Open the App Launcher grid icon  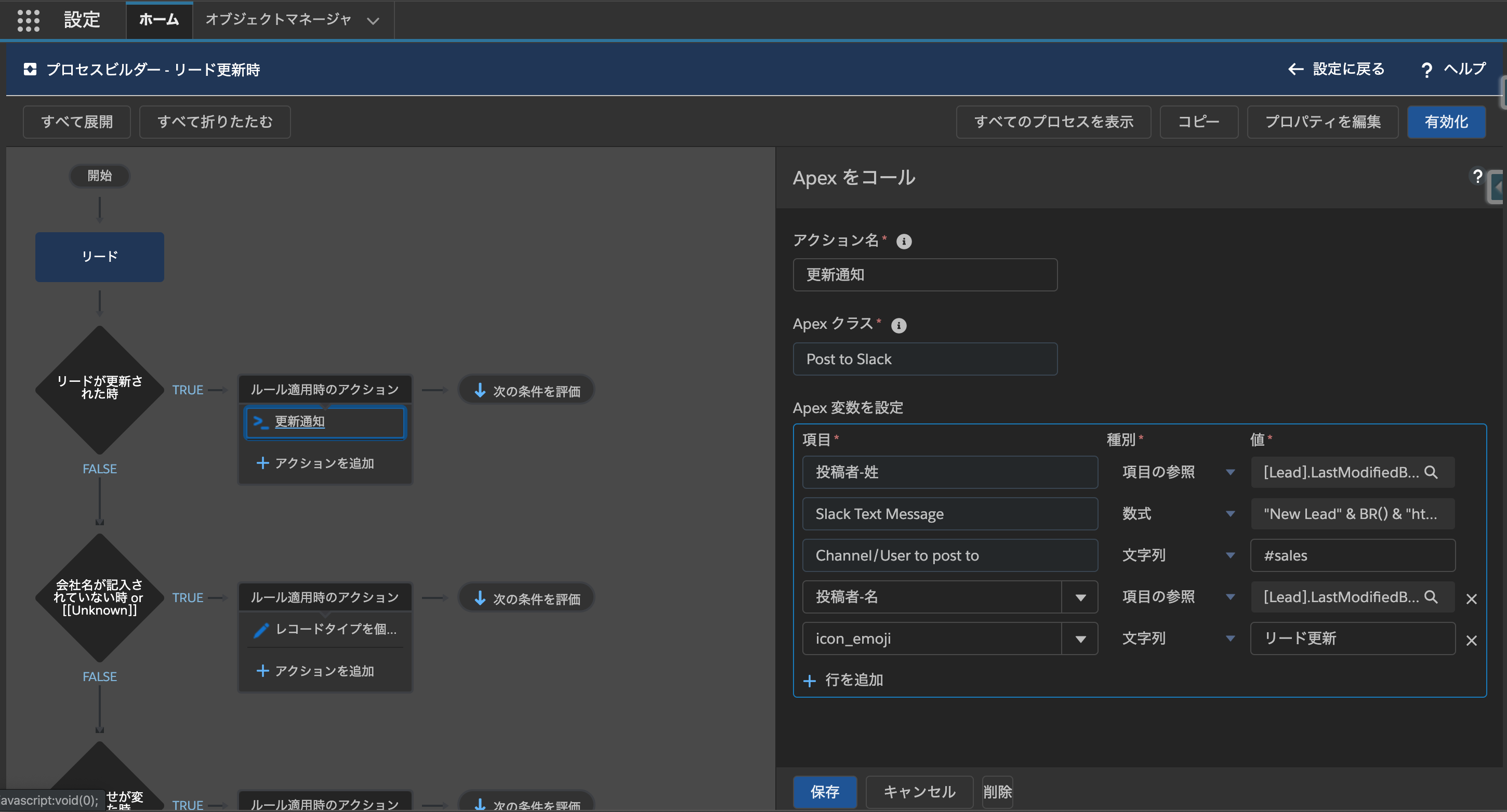point(28,20)
